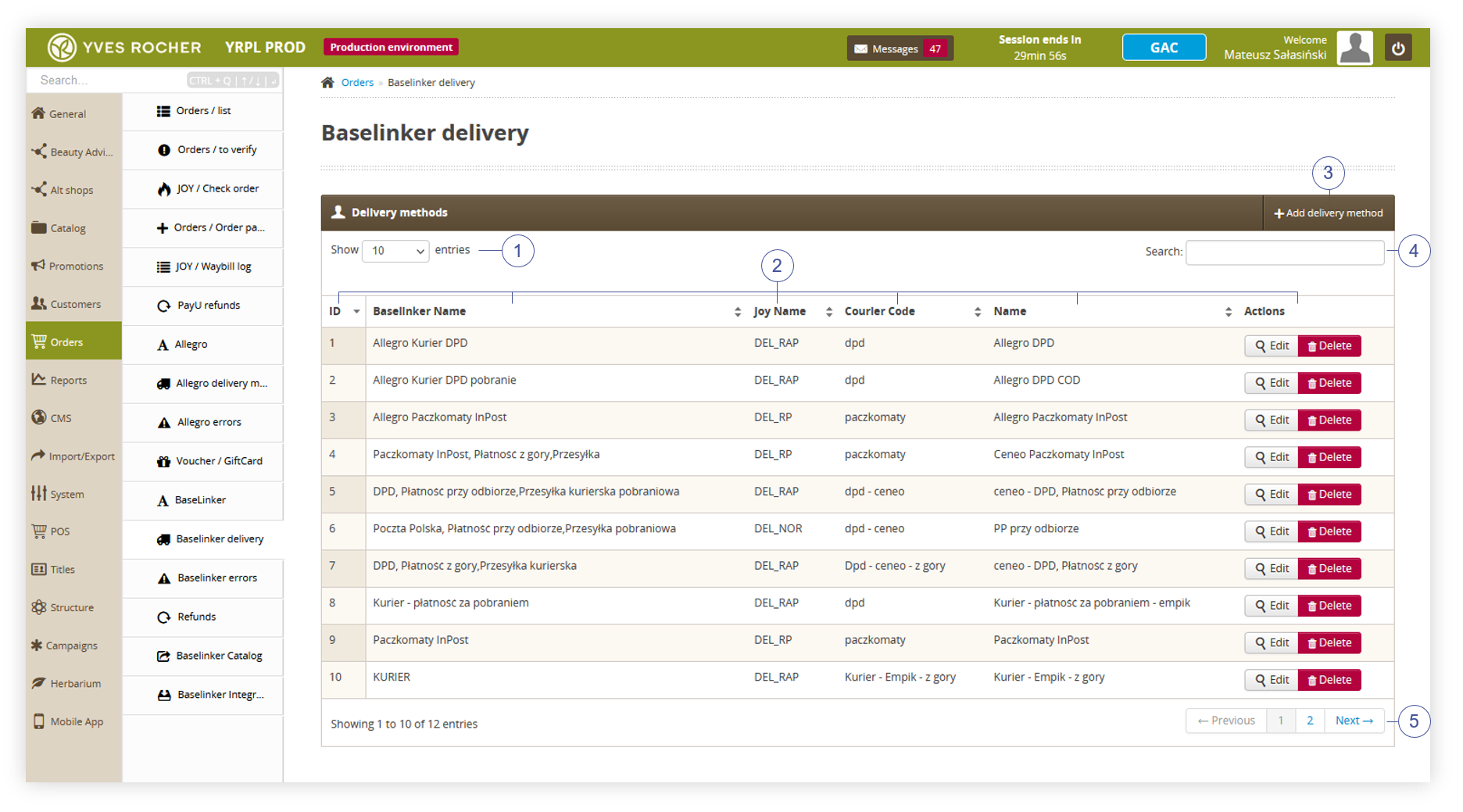Image resolution: width=1463 pixels, height=812 pixels.
Task: Click the Yves Rocher logo
Action: pos(124,48)
